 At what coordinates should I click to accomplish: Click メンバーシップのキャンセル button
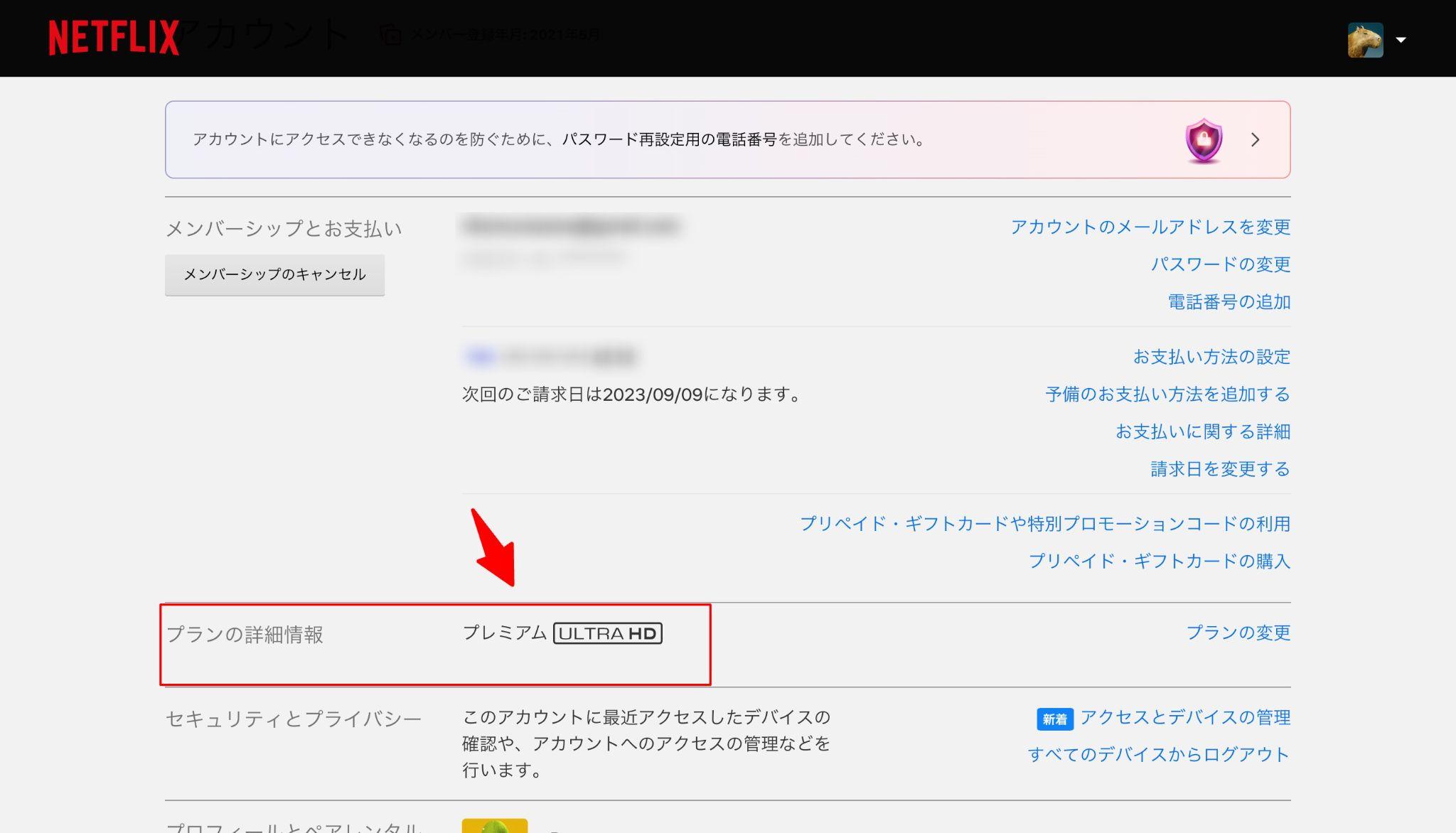274,274
